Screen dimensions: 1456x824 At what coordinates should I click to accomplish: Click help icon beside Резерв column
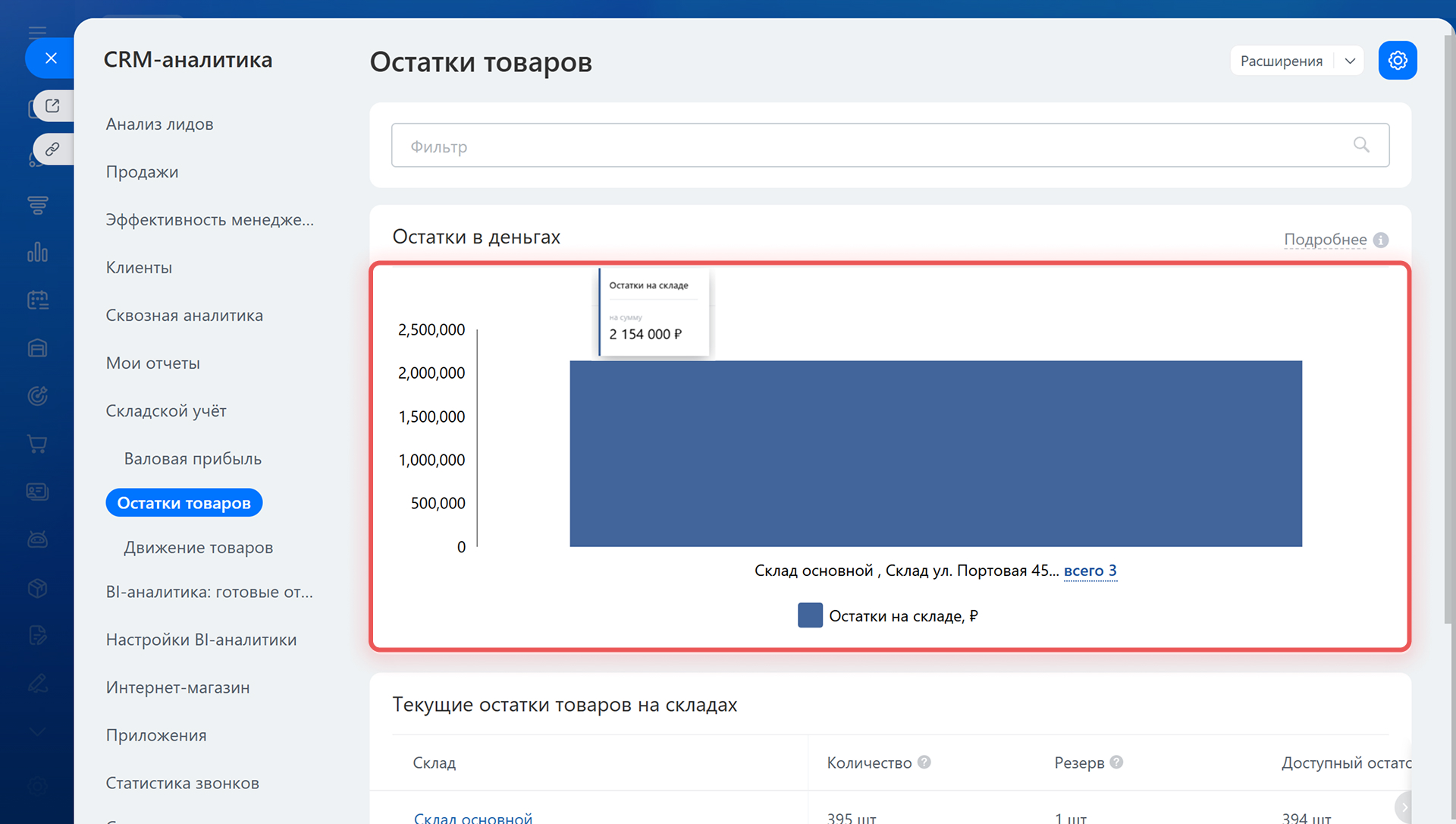click(1116, 762)
